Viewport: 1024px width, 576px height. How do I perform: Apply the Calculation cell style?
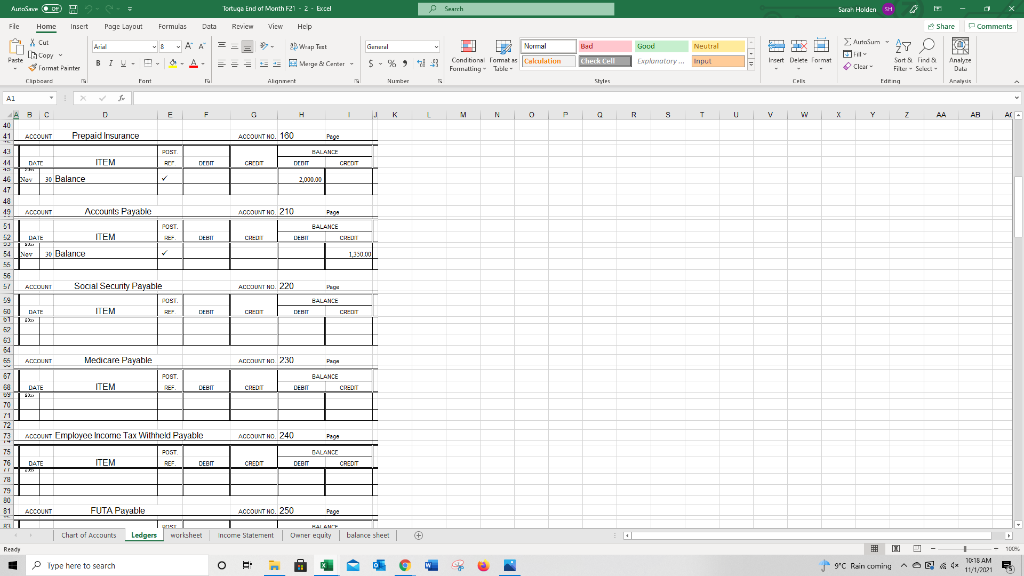coord(549,61)
